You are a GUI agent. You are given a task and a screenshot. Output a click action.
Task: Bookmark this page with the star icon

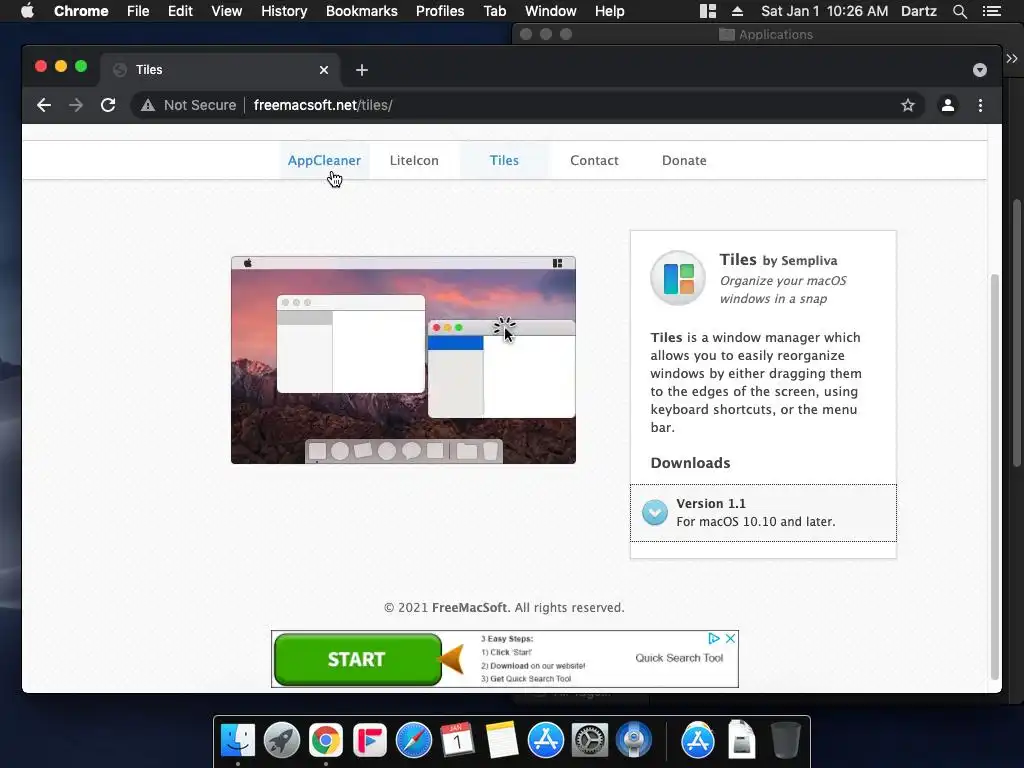point(908,105)
